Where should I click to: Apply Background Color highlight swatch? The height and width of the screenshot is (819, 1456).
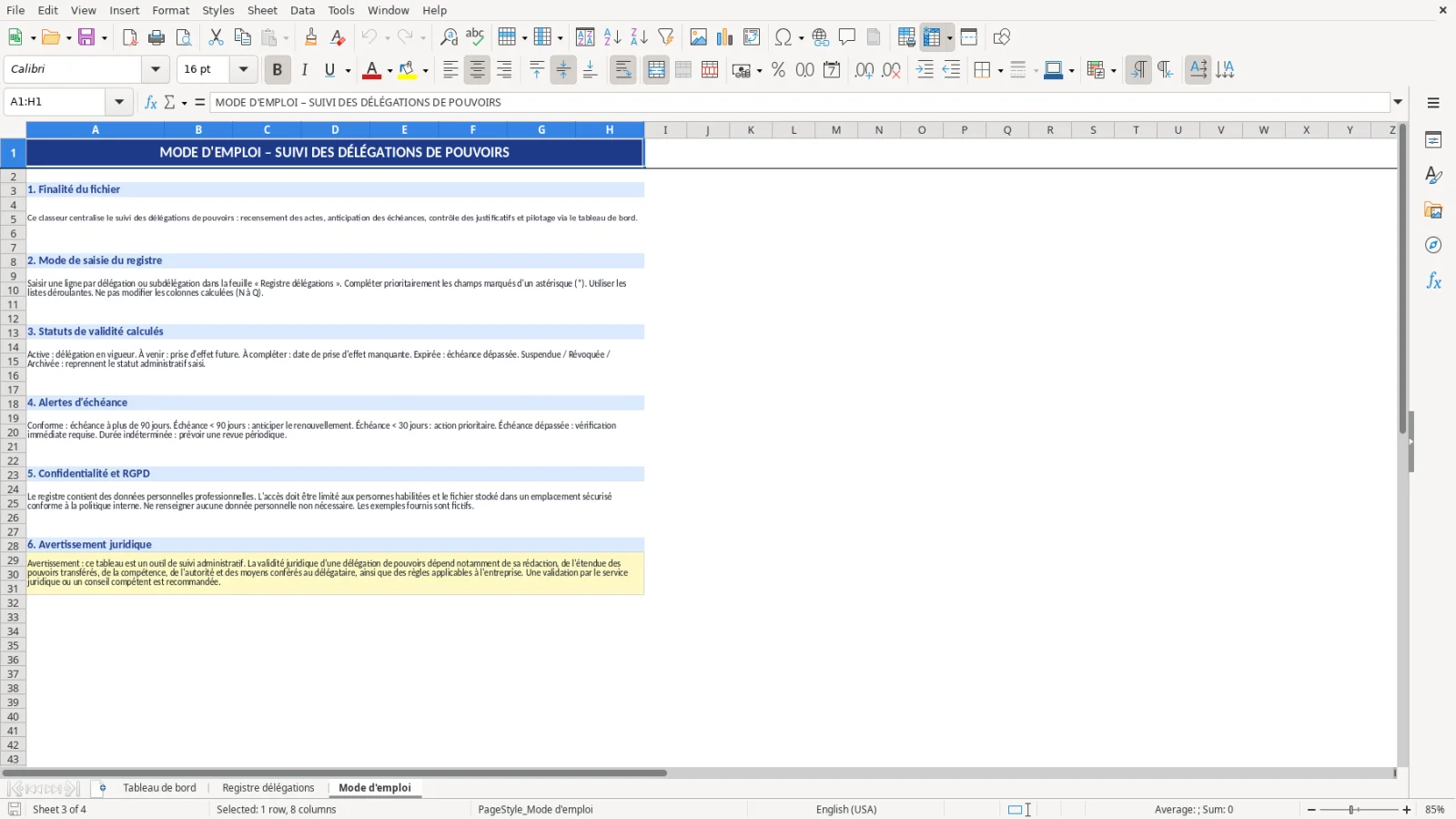pyautogui.click(x=408, y=70)
